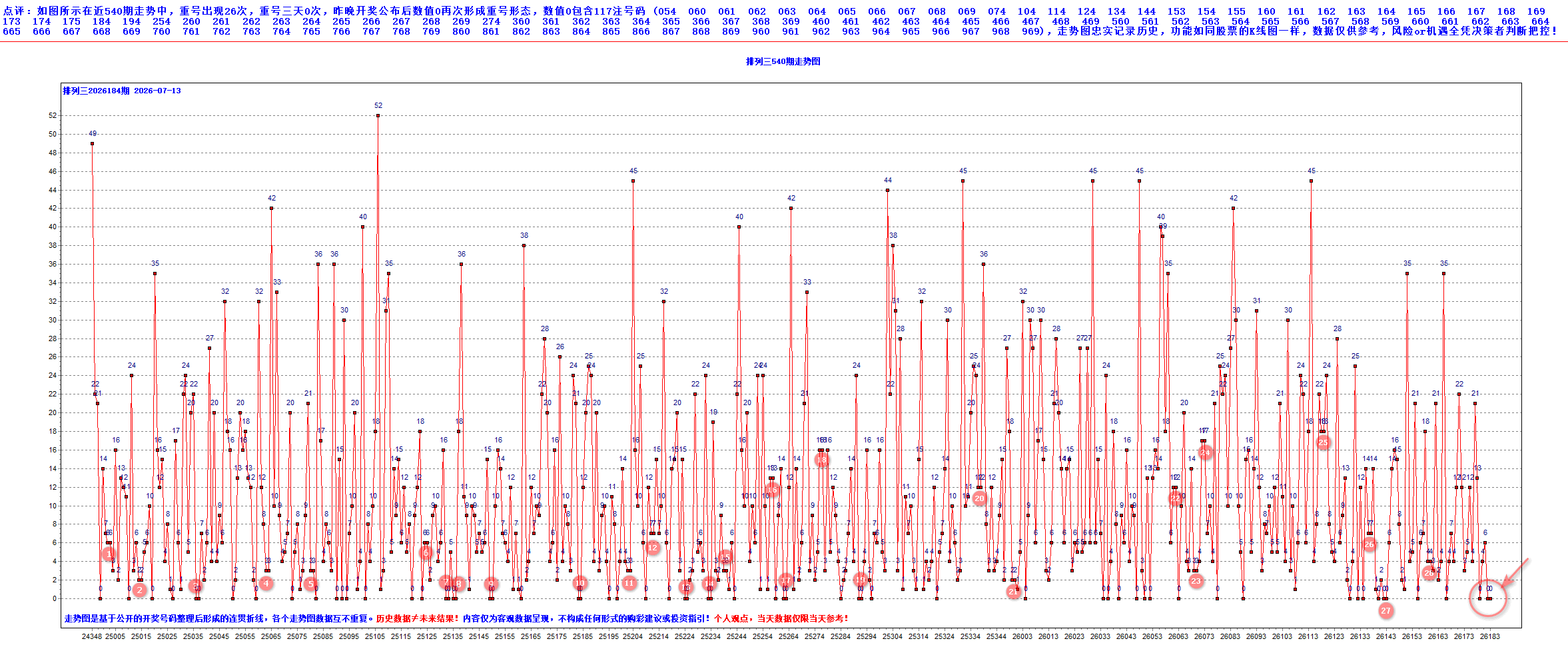Click red circle marker number 21
1568x659 pixels.
click(x=1013, y=591)
